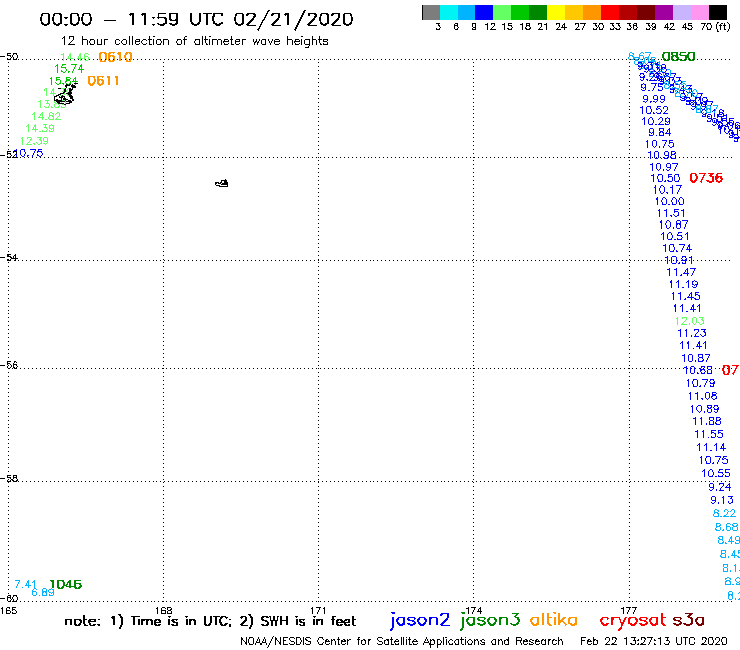Click the 9.24 wave height value
This screenshot has width=740, height=650.
(x=720, y=487)
